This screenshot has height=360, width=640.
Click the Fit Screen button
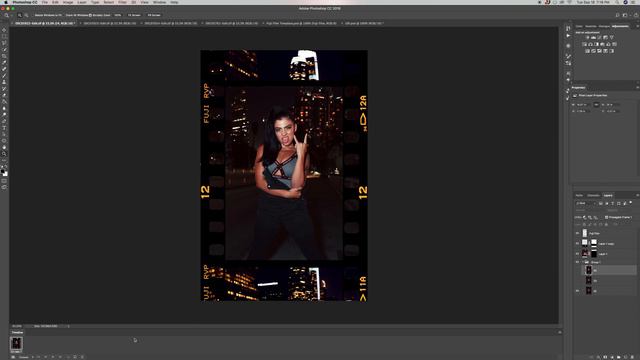coord(134,15)
